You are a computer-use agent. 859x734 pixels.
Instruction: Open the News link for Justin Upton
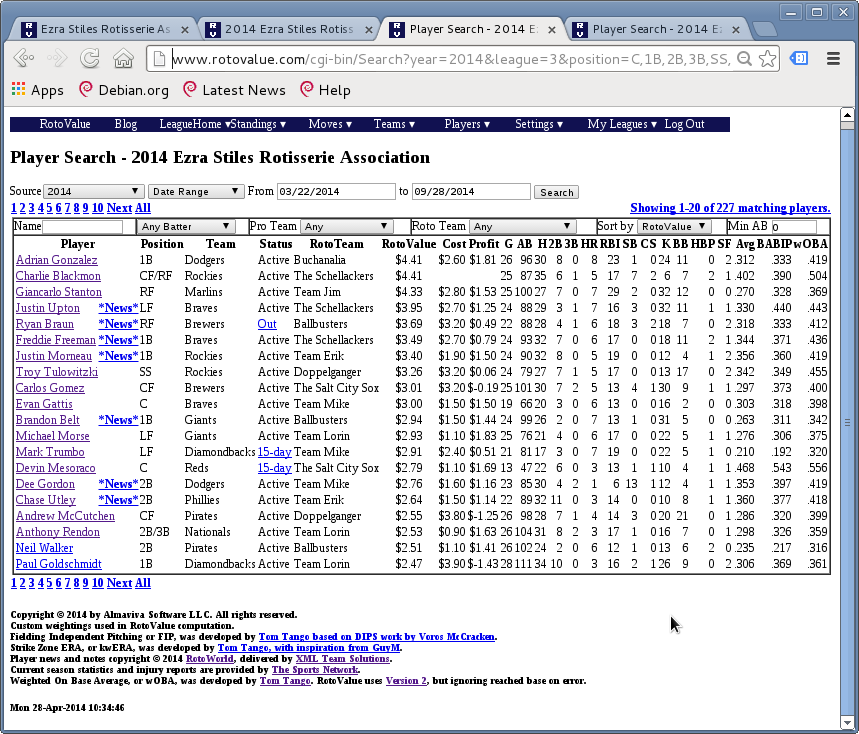[x=118, y=308]
